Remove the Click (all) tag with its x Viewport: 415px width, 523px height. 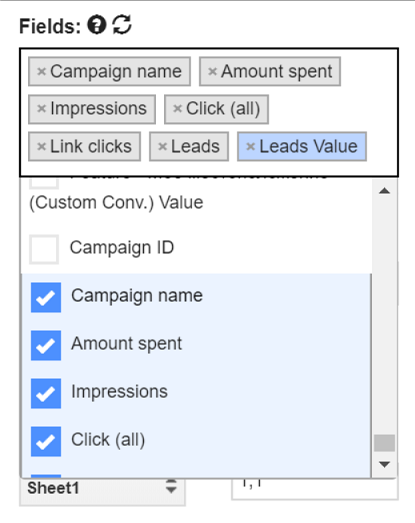[x=177, y=108]
